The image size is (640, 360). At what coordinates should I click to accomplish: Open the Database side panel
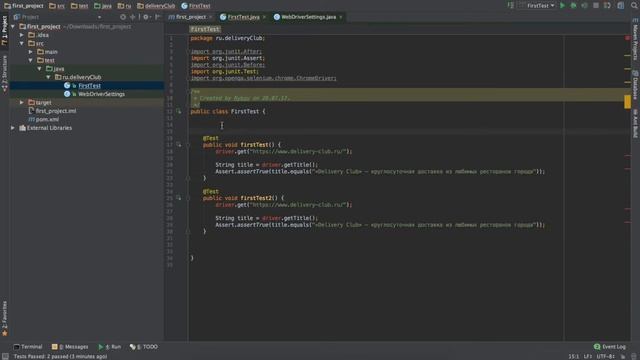tap(636, 85)
